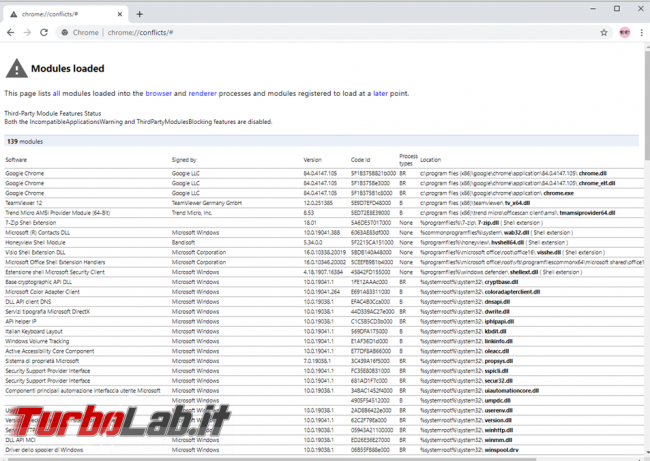Screen dimensions: 650x461
Task: Click the Code Id column header
Action: pos(360,160)
